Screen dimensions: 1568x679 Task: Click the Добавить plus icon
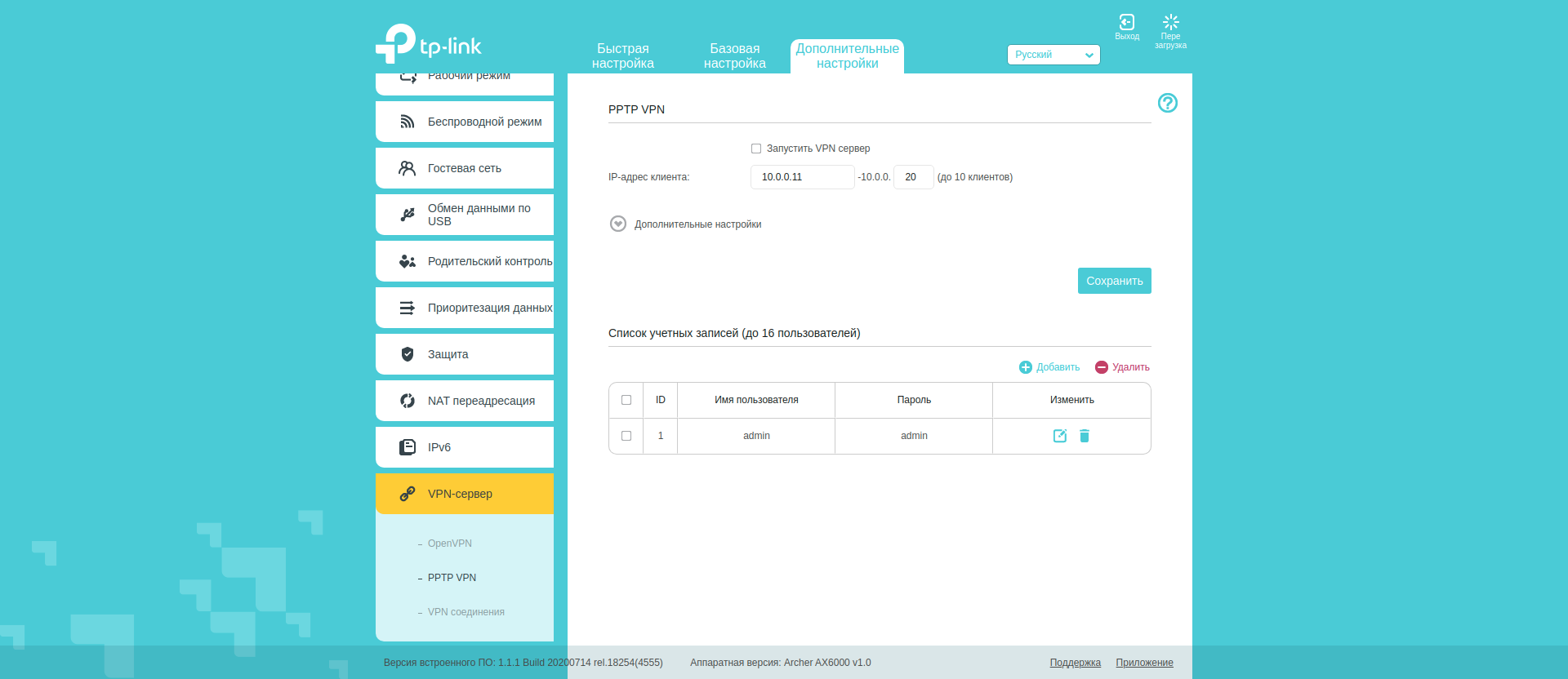1026,367
